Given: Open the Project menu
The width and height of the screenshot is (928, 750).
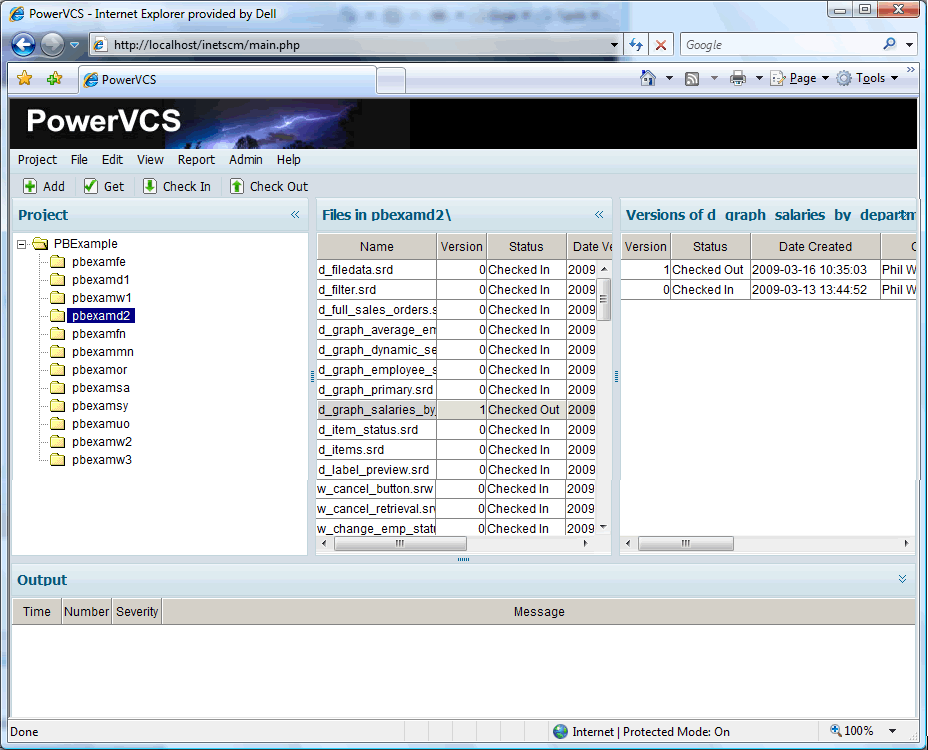Looking at the screenshot, I should [37, 160].
